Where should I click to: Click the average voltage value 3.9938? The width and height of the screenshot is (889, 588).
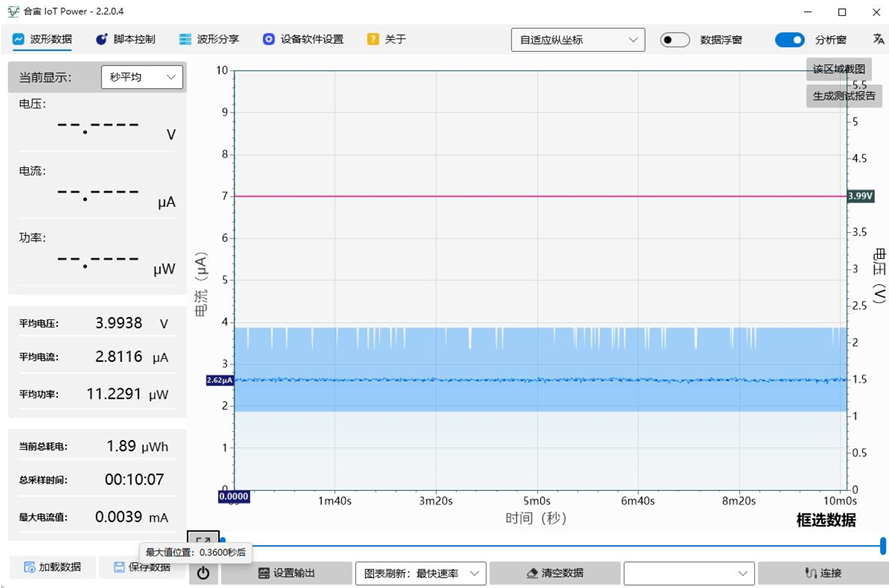click(118, 323)
